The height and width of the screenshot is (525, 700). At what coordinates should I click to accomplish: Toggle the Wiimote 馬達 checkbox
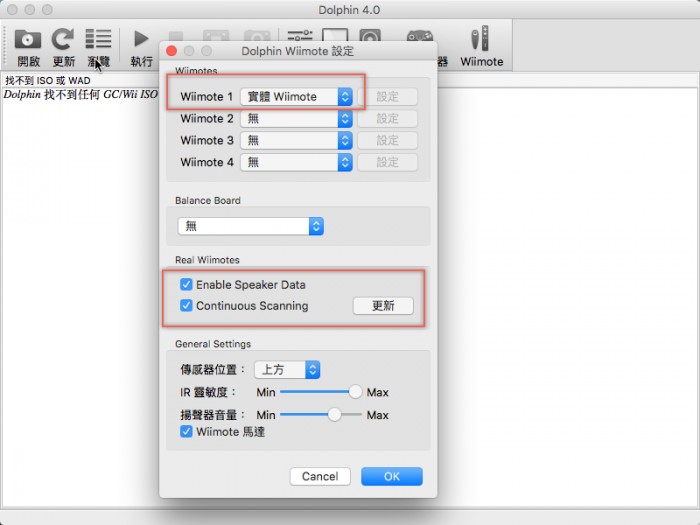click(x=186, y=432)
